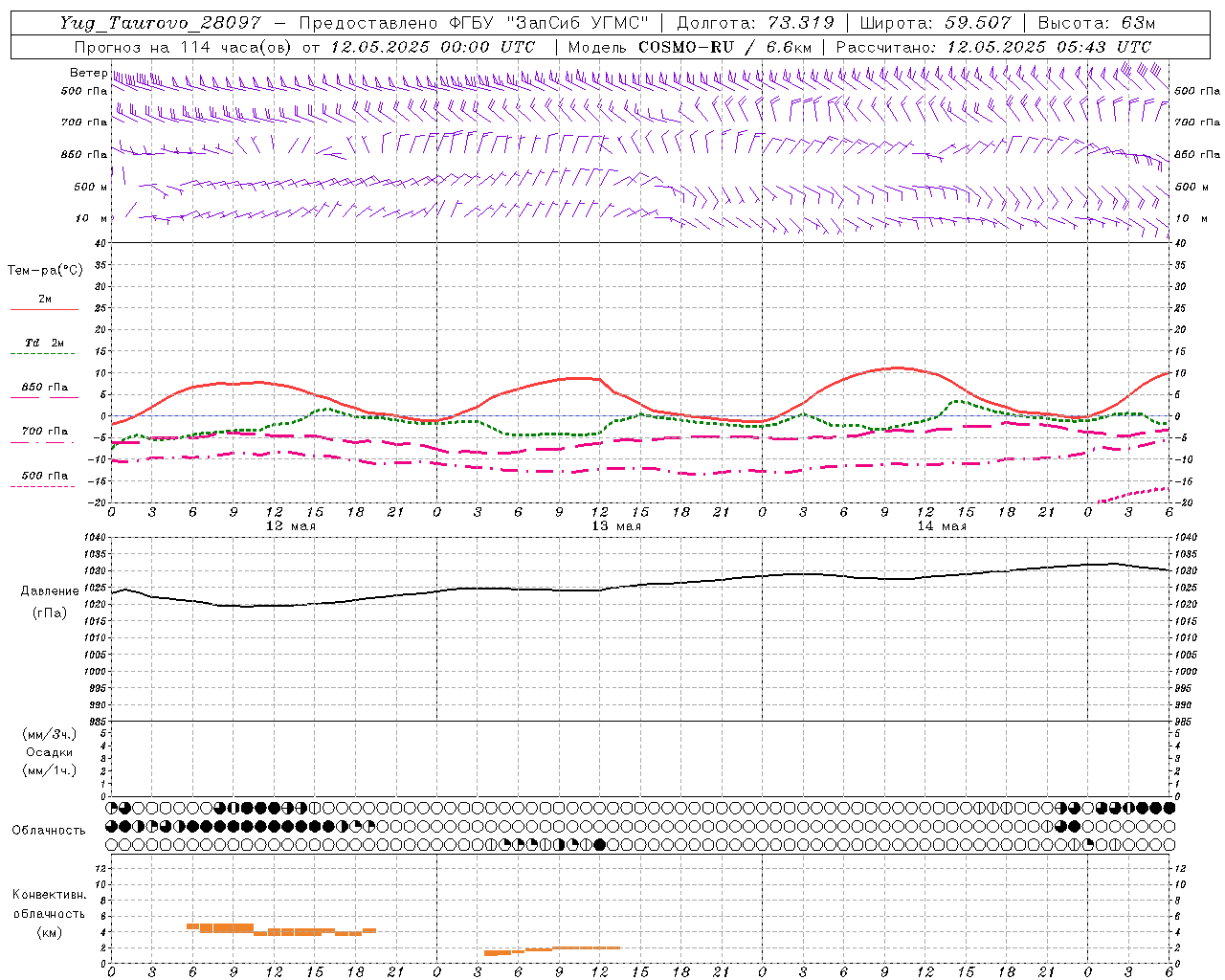Click the Давление pressure panel label
The width and height of the screenshot is (1225, 980).
click(50, 591)
